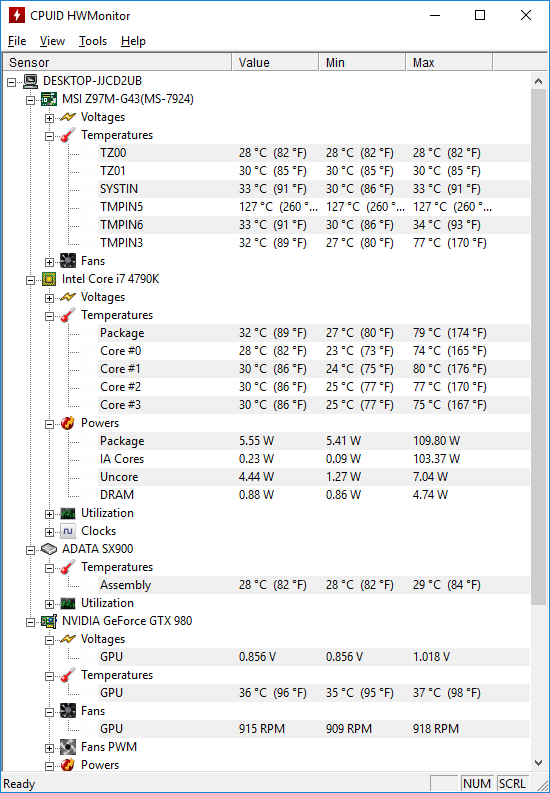Click the NUM status bar indicator

coord(477,783)
